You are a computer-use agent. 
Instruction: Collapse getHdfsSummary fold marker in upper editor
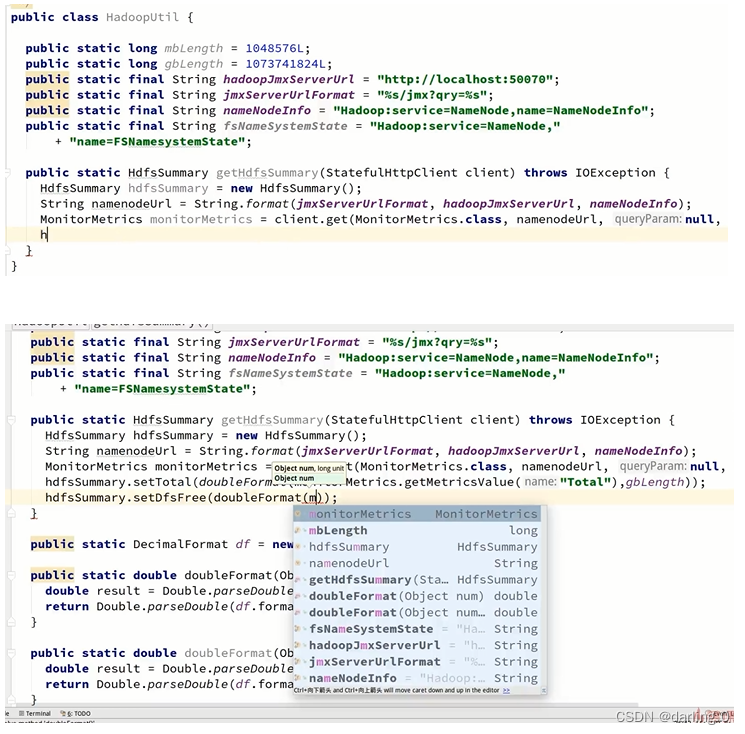(7, 173)
